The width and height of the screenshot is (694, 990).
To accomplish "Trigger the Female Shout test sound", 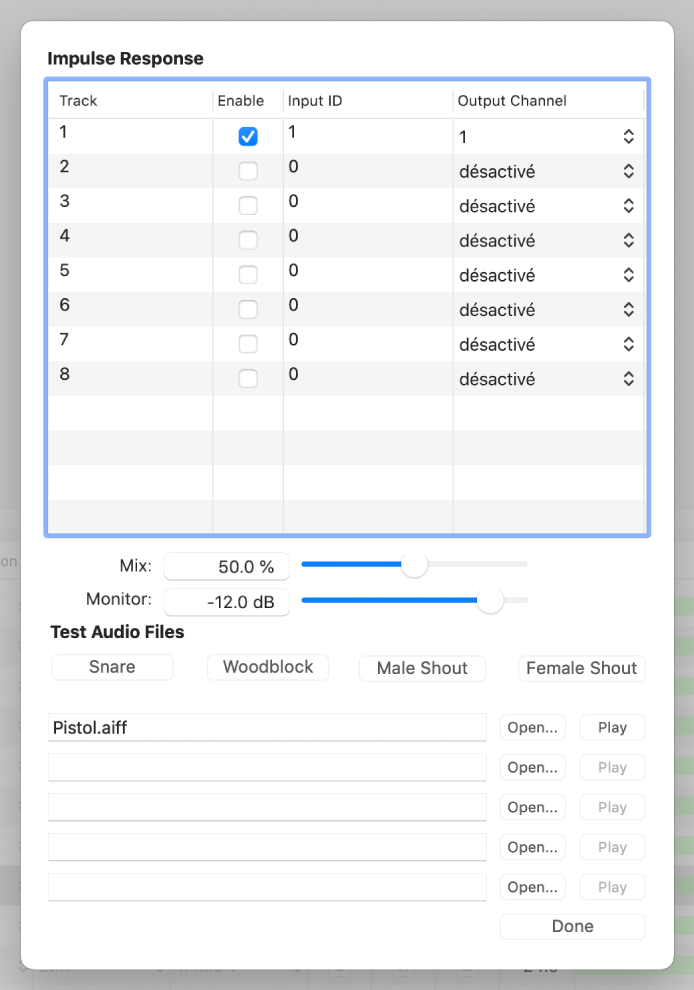I will click(x=582, y=668).
